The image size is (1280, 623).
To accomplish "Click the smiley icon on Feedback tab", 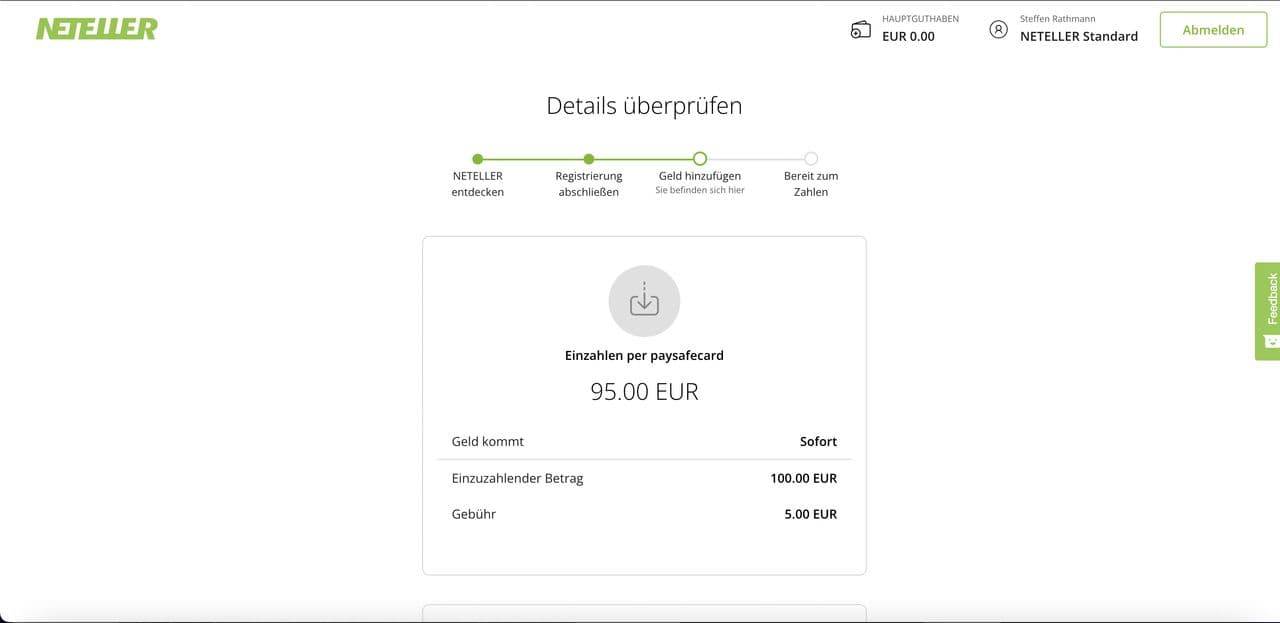I will (1271, 342).
